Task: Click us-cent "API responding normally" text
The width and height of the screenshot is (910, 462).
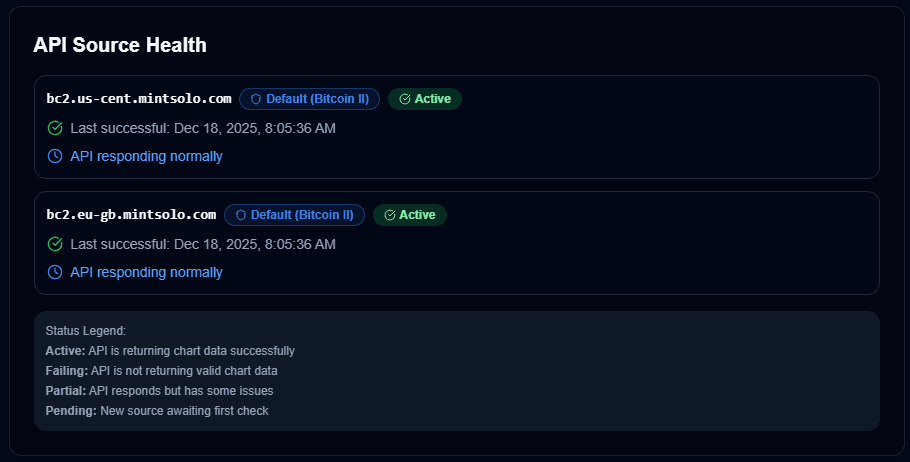Action: pos(146,156)
